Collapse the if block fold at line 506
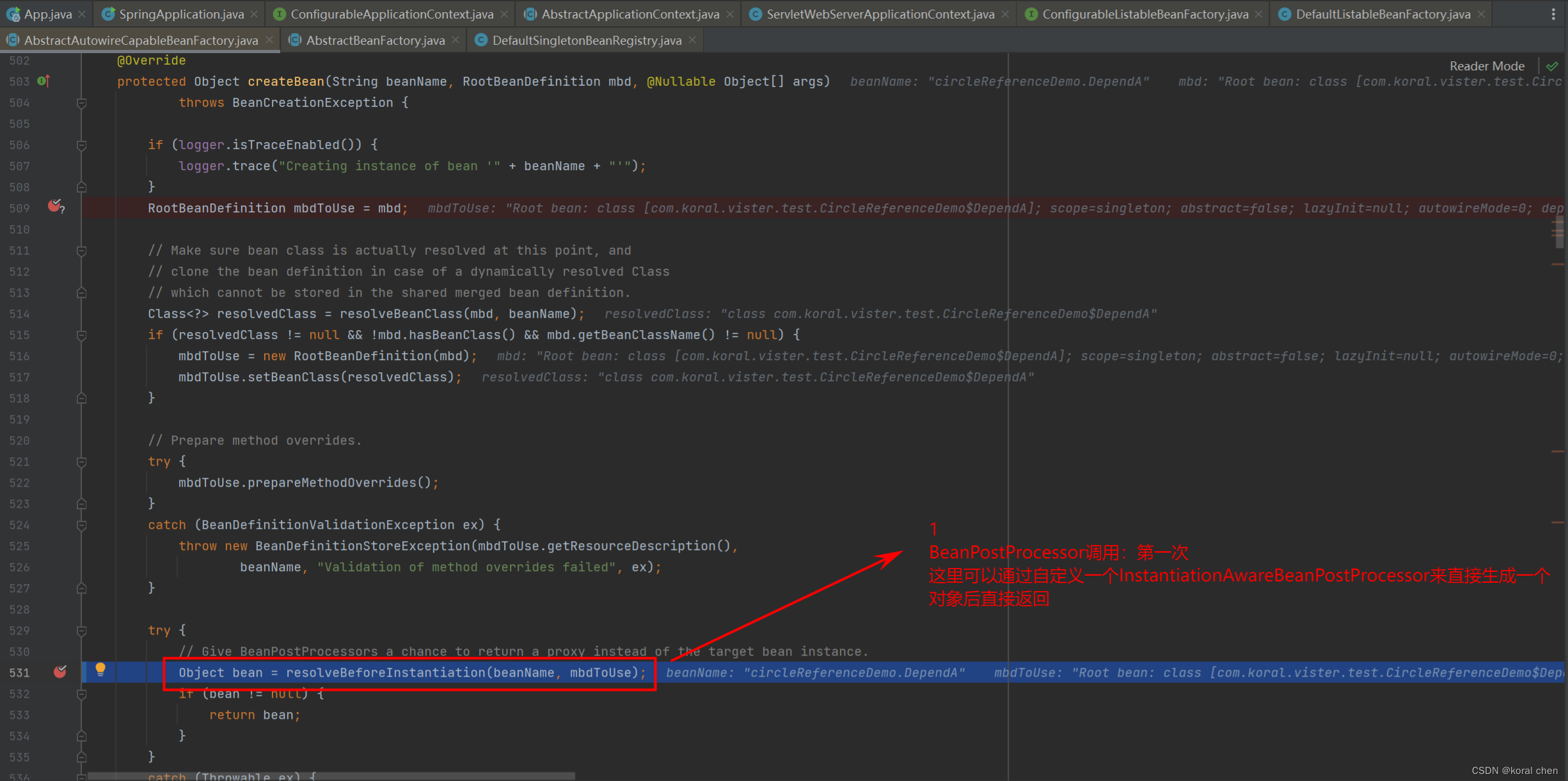Viewport: 1568px width, 781px height. point(81,145)
